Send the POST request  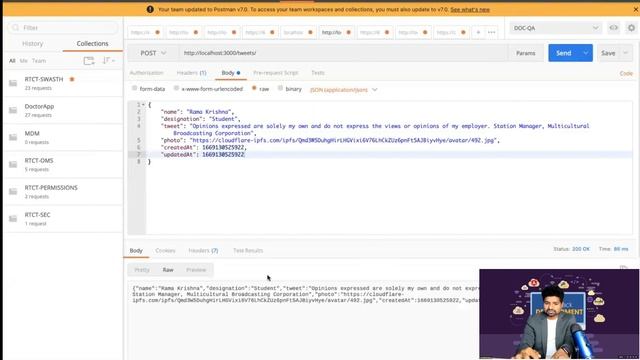(x=564, y=53)
